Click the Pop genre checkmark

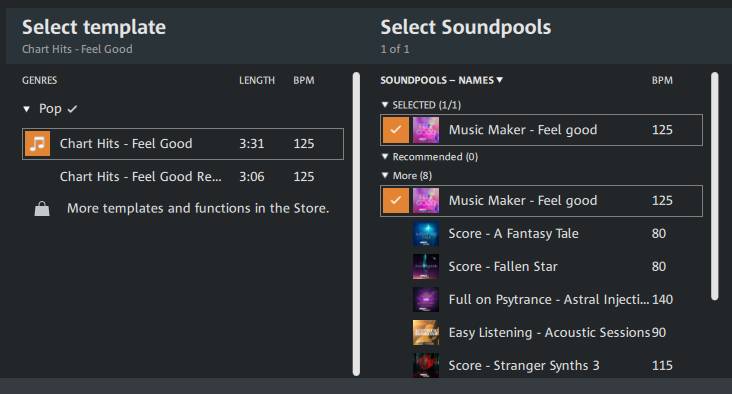point(72,109)
